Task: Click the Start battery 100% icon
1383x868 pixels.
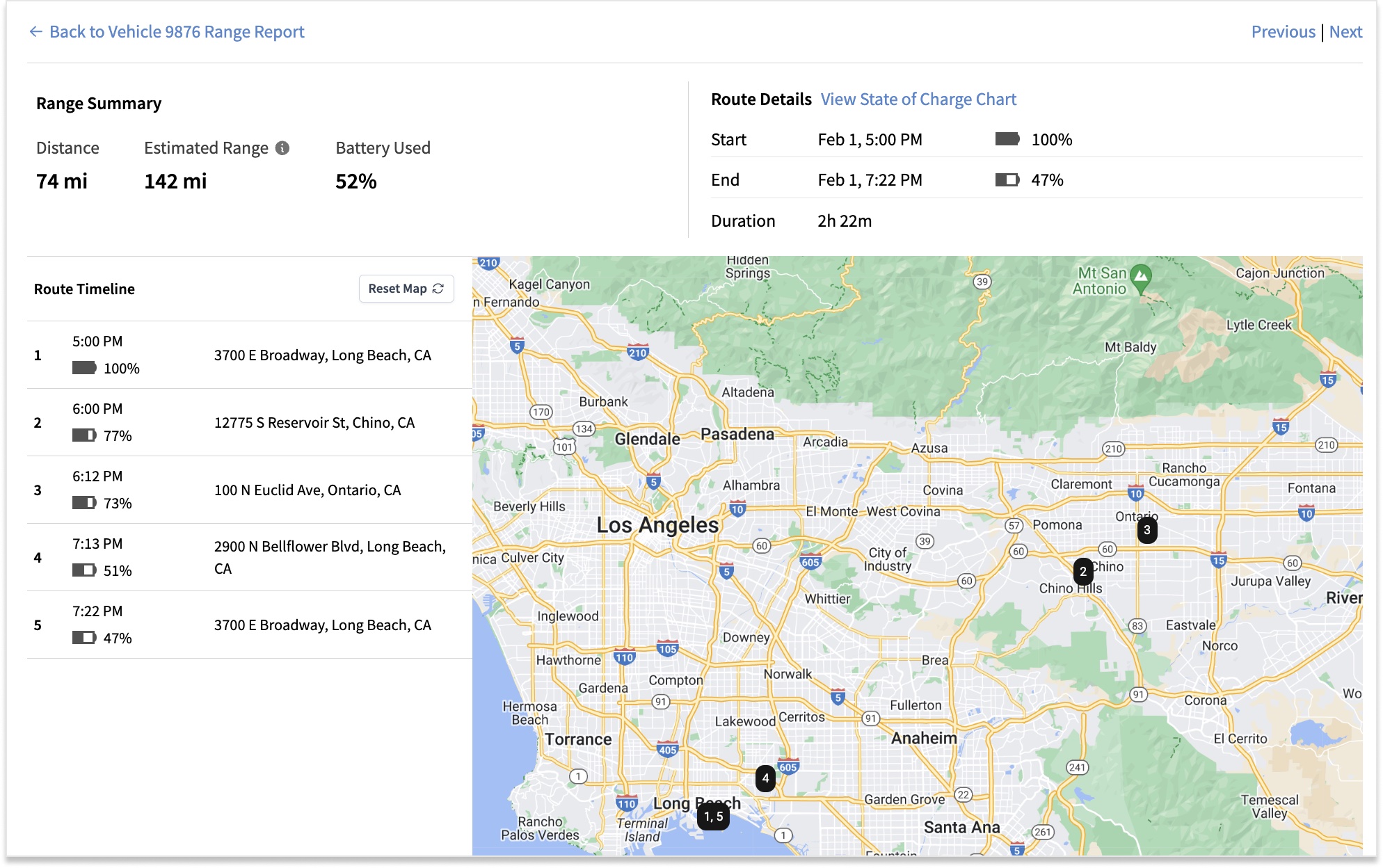Action: click(1007, 140)
